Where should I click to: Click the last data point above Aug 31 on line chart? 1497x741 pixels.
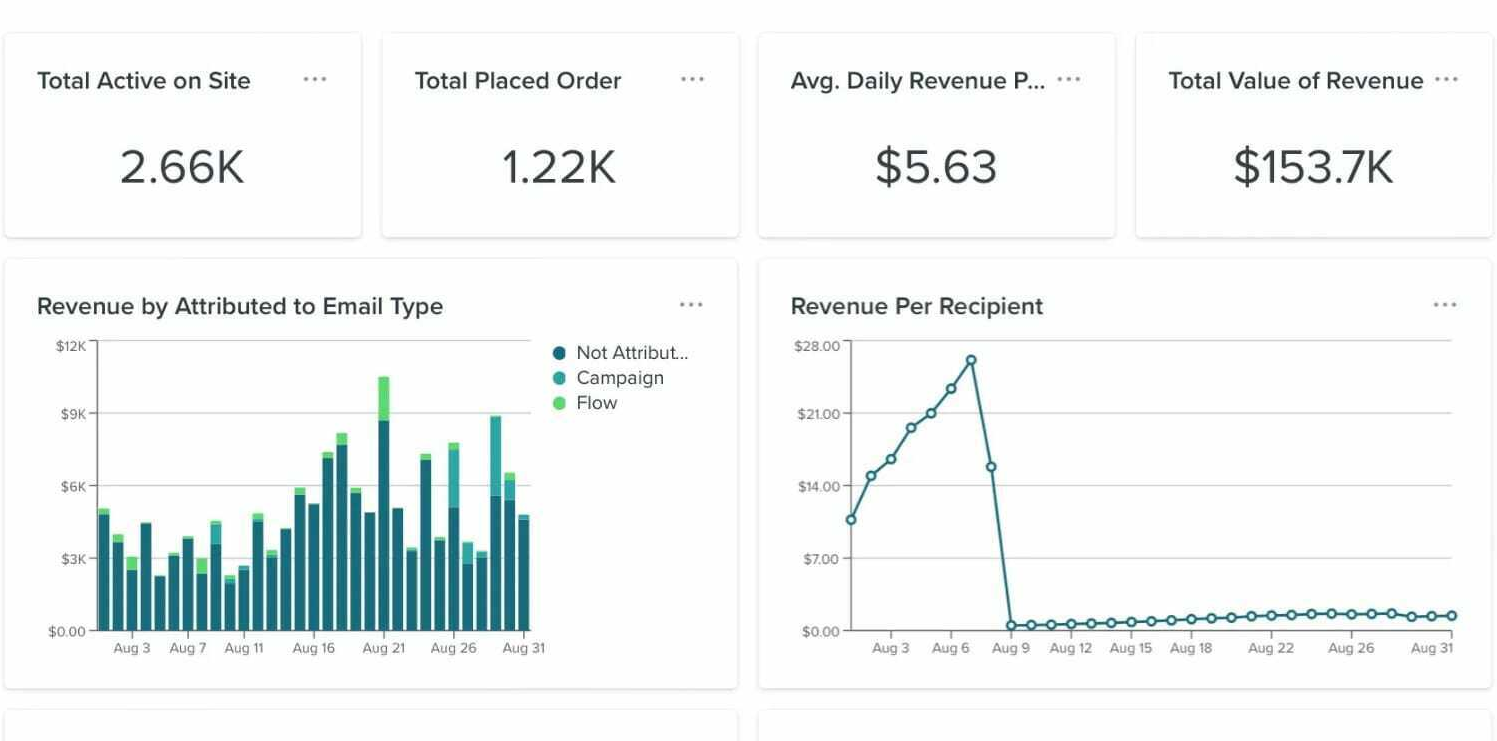click(1451, 616)
